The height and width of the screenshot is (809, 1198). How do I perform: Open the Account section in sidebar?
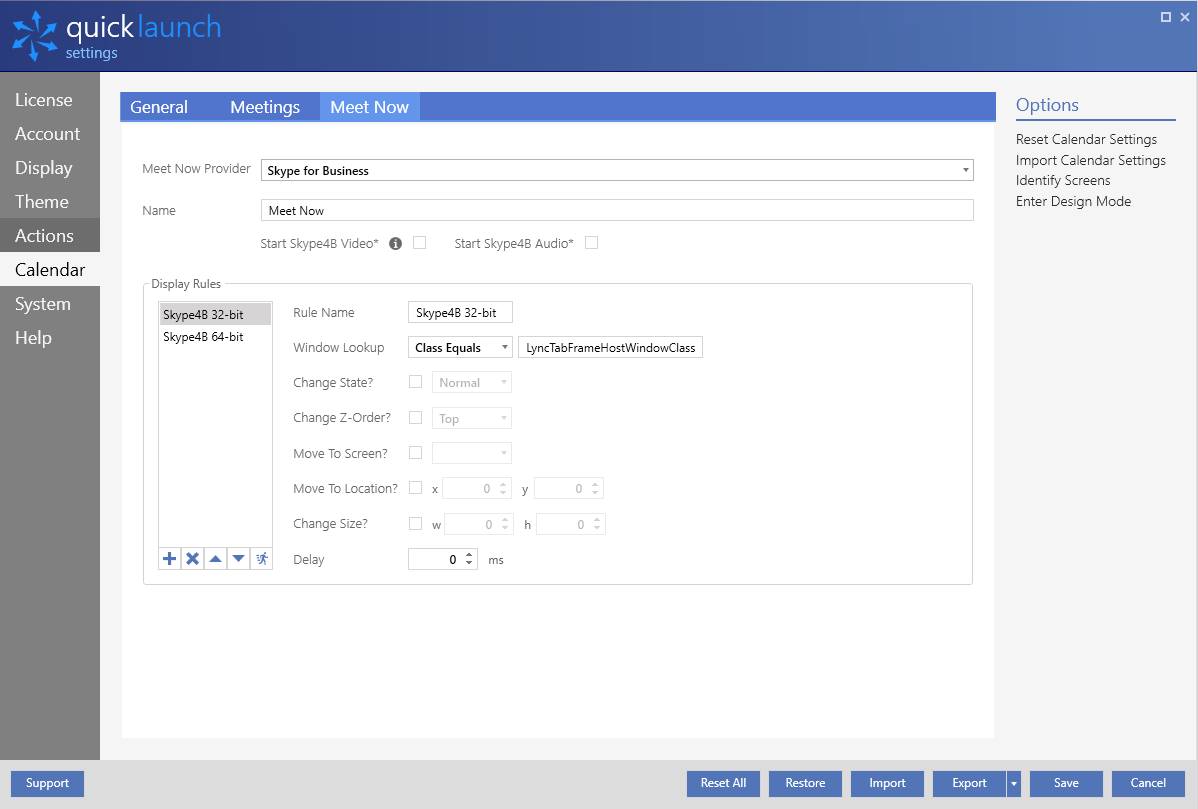tap(50, 134)
